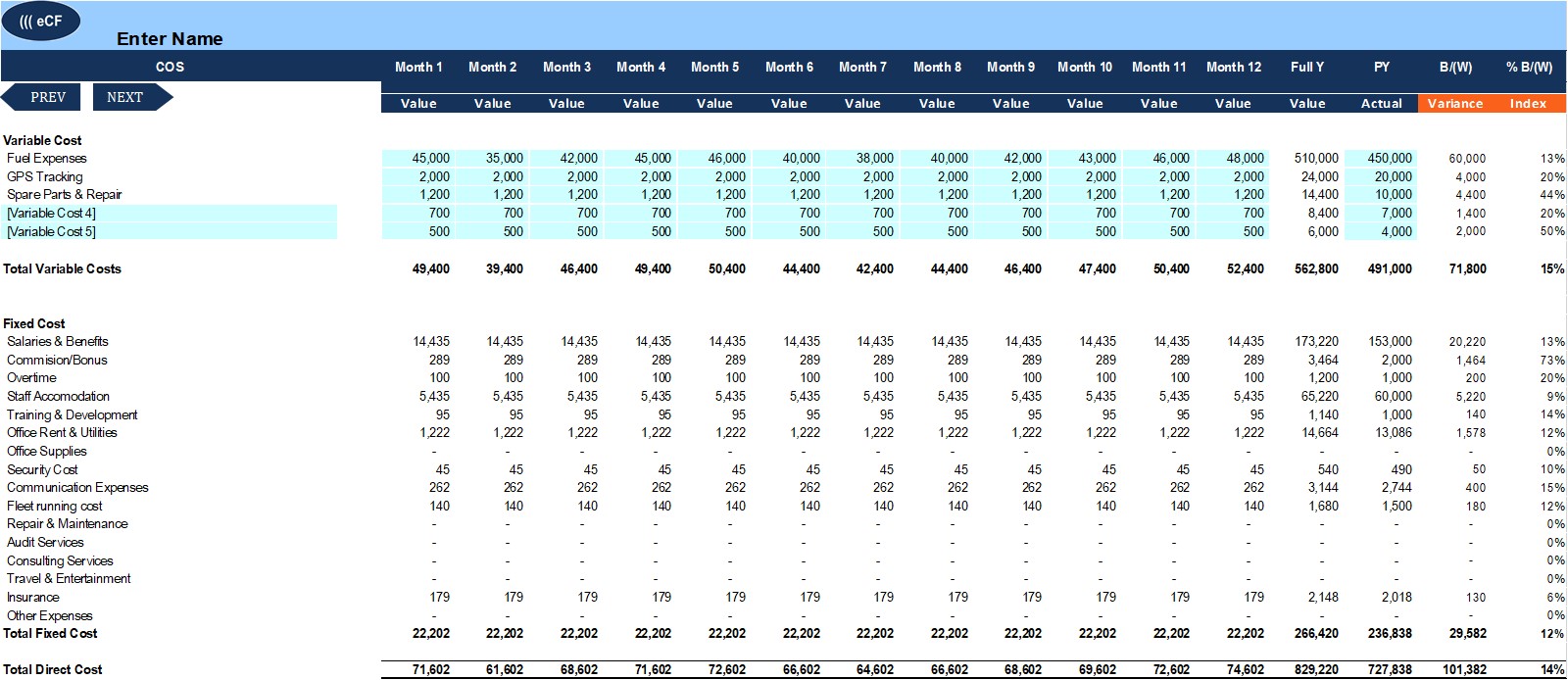This screenshot has width=1568, height=680.
Task: Select the Travel & Entertainment row label
Action: pyautogui.click(x=69, y=578)
